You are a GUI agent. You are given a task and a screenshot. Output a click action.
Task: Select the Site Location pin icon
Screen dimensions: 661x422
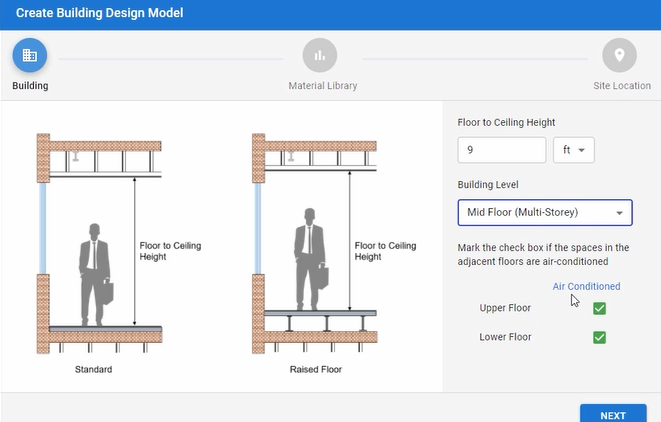pos(620,55)
